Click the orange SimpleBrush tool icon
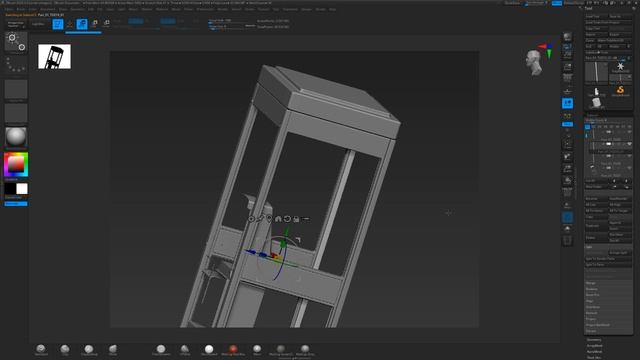Viewport: 640px width, 360px height. point(620,91)
